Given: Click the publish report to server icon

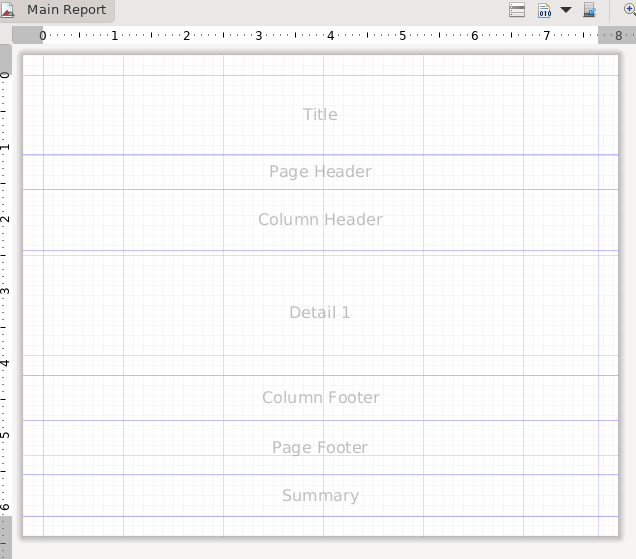Looking at the screenshot, I should 590,10.
